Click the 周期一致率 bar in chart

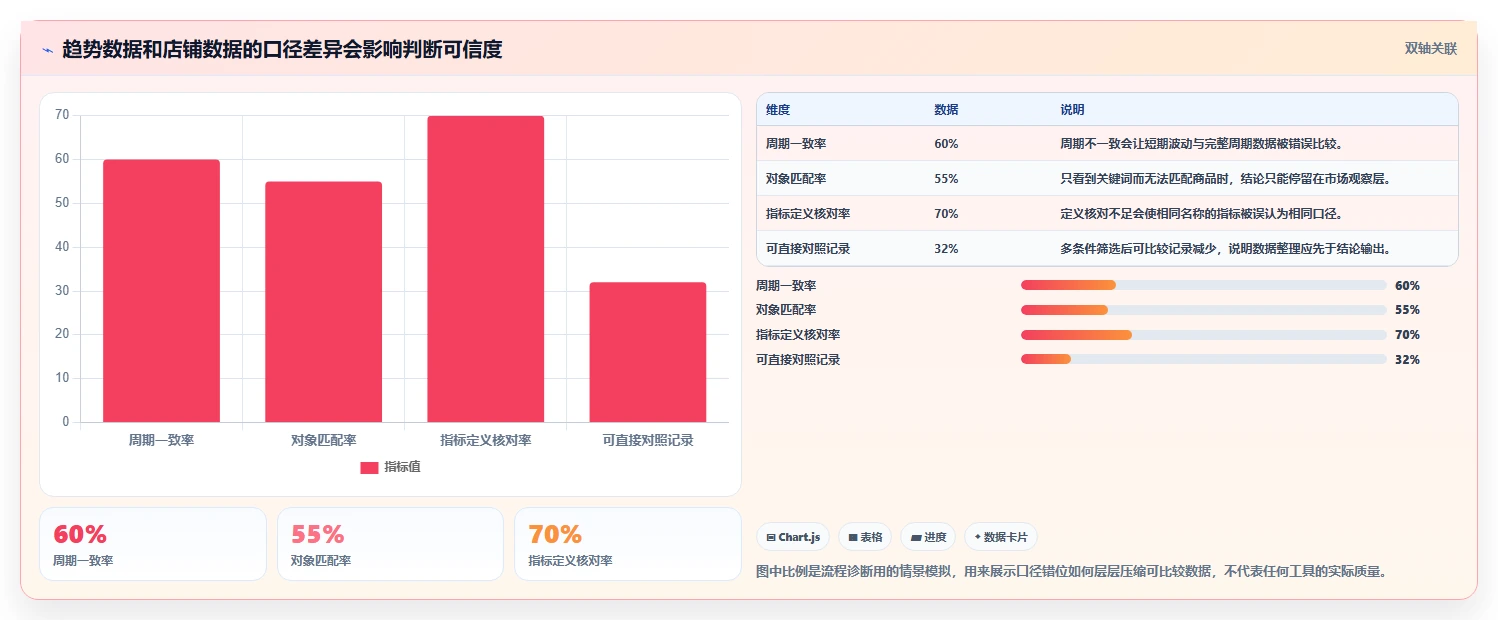[x=161, y=291]
